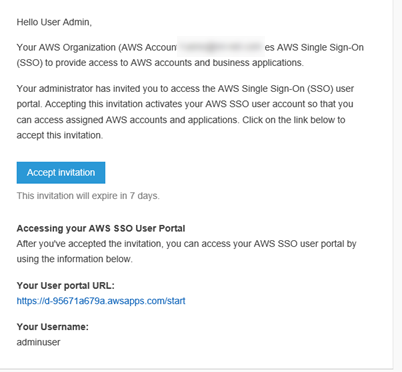Screen dimensions: 402x372
Task: Click paragraph starting 'Your administrator has invited you'
Action: (x=185, y=112)
